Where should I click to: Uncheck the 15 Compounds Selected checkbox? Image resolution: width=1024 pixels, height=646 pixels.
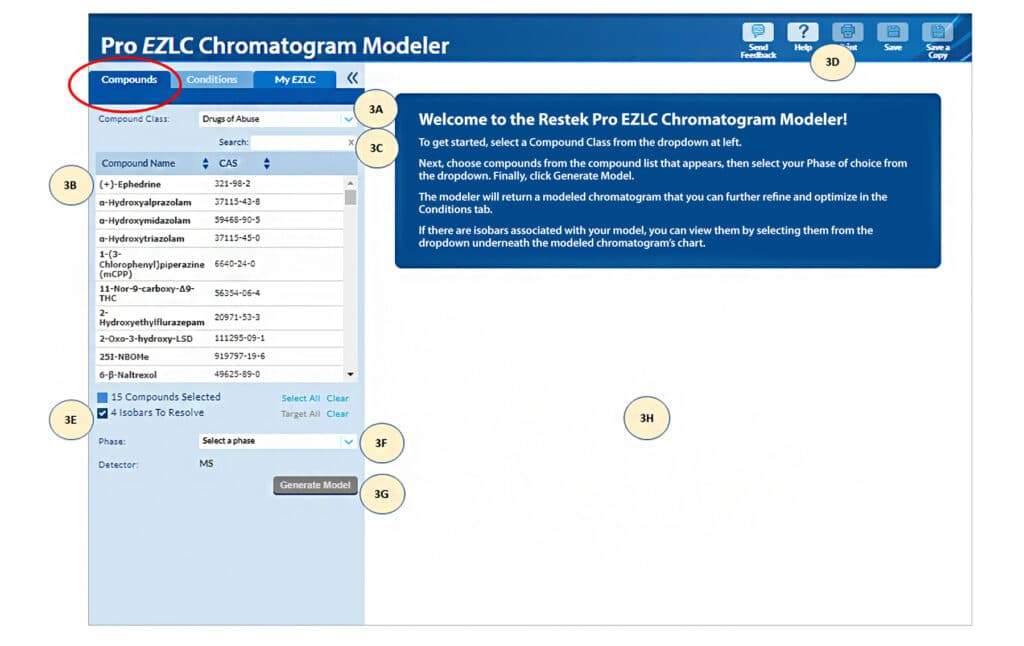(101, 396)
